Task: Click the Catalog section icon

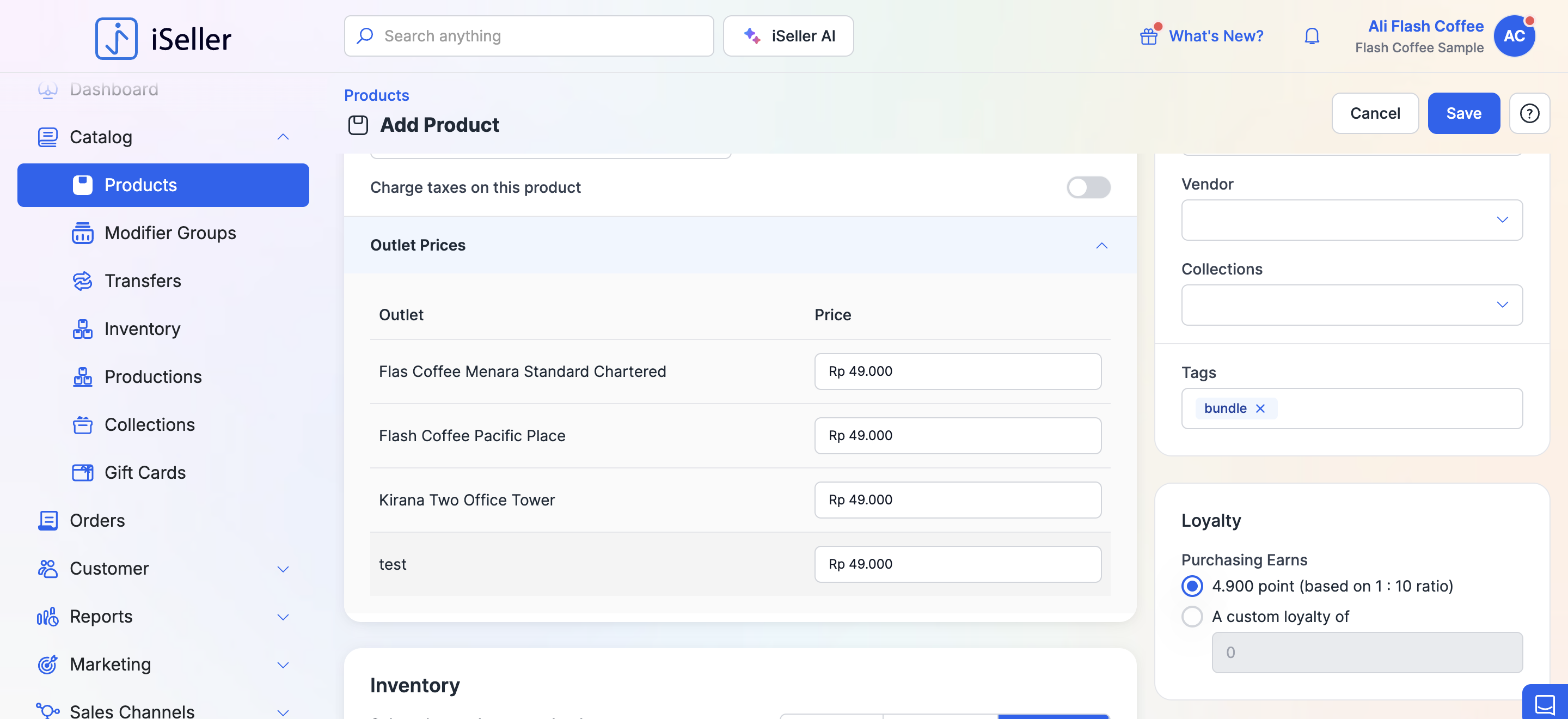Action: 47,137
